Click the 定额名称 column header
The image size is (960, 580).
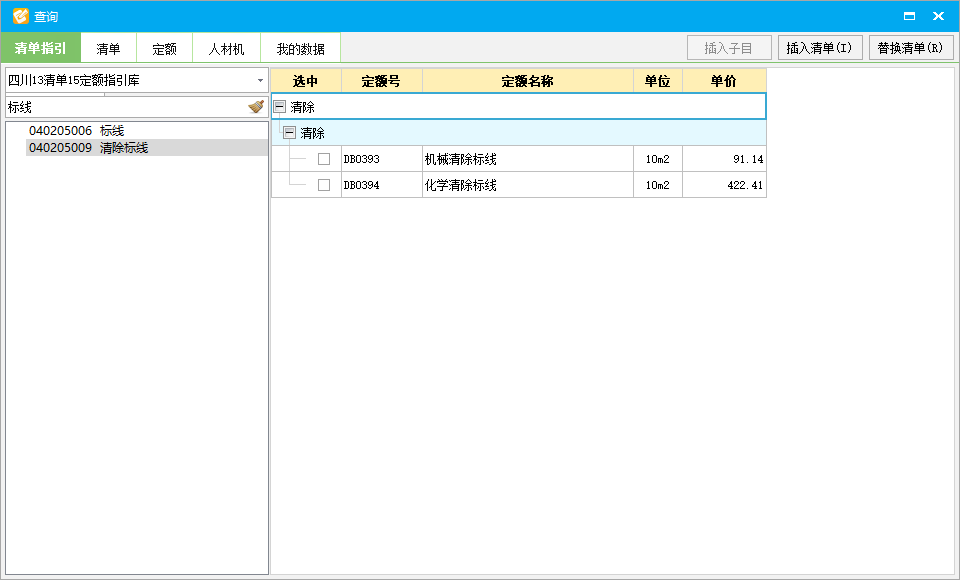coord(528,81)
